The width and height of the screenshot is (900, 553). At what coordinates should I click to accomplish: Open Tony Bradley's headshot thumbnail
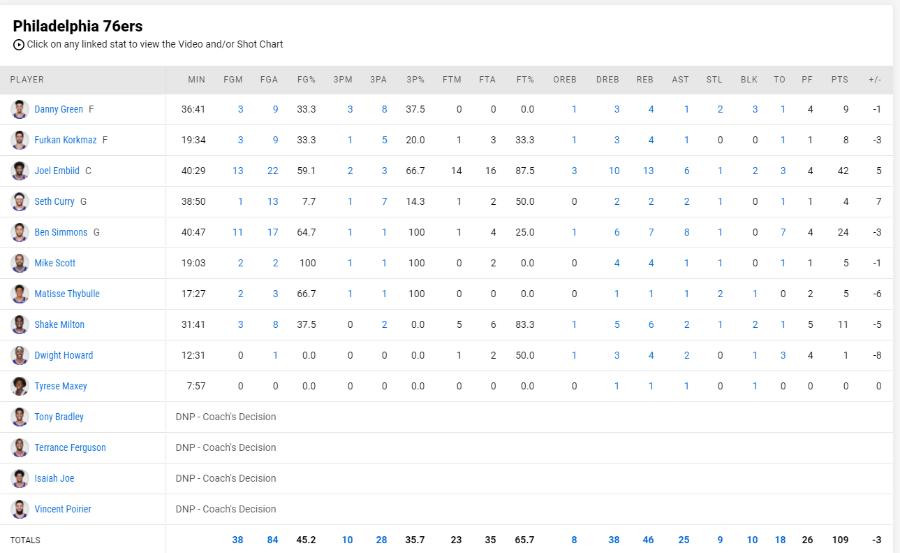(20, 417)
